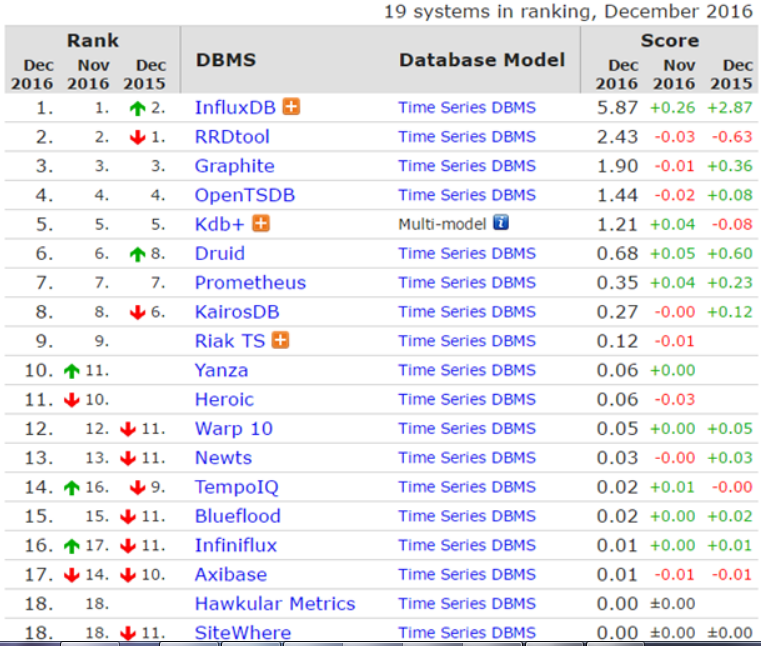Screen dimensions: 761x646
Task: Click Time Series DBMS link in TempoIQ row
Action: tap(467, 486)
